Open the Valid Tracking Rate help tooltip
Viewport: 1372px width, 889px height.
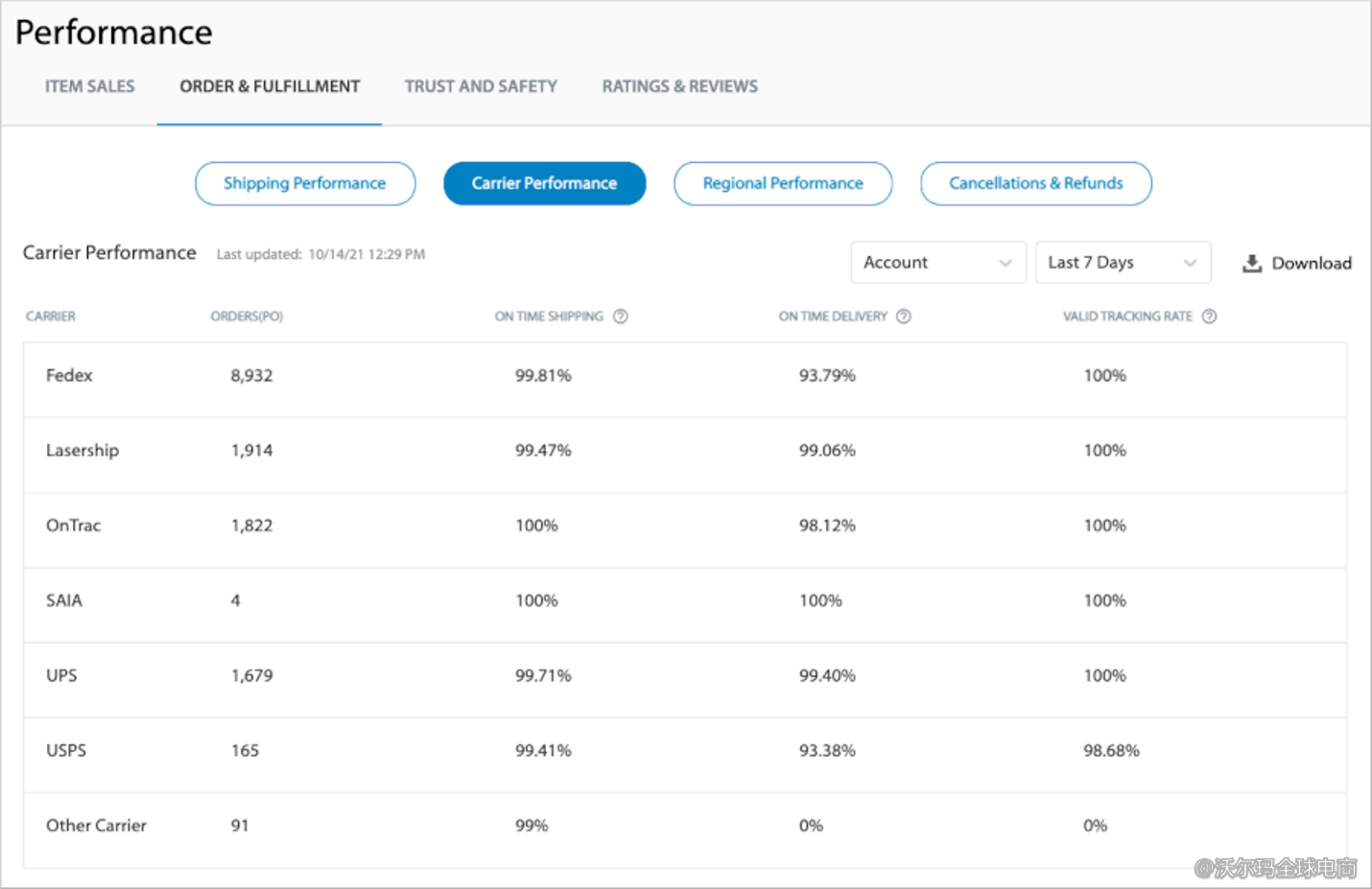pos(1210,316)
